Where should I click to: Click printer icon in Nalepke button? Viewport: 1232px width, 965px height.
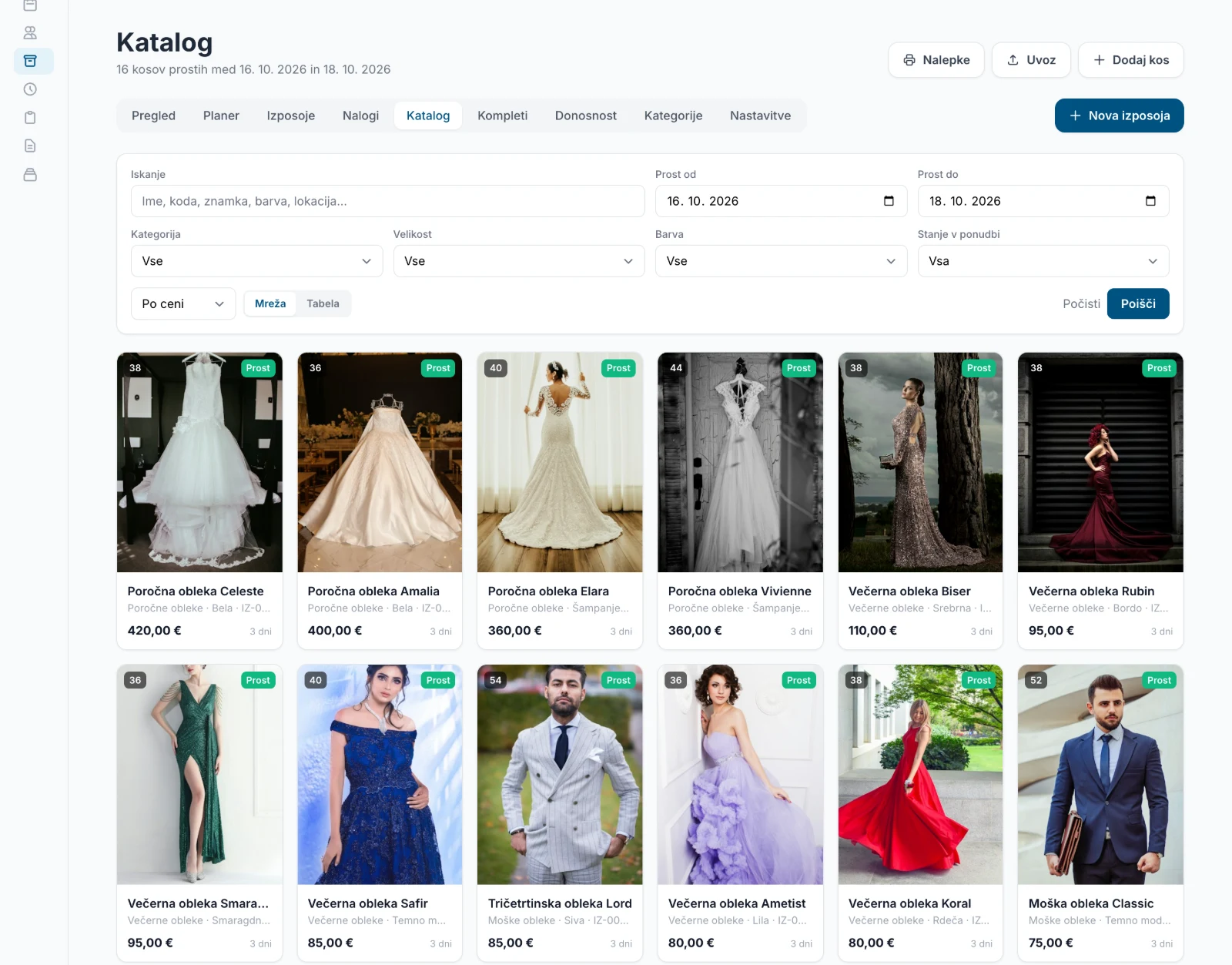click(909, 60)
